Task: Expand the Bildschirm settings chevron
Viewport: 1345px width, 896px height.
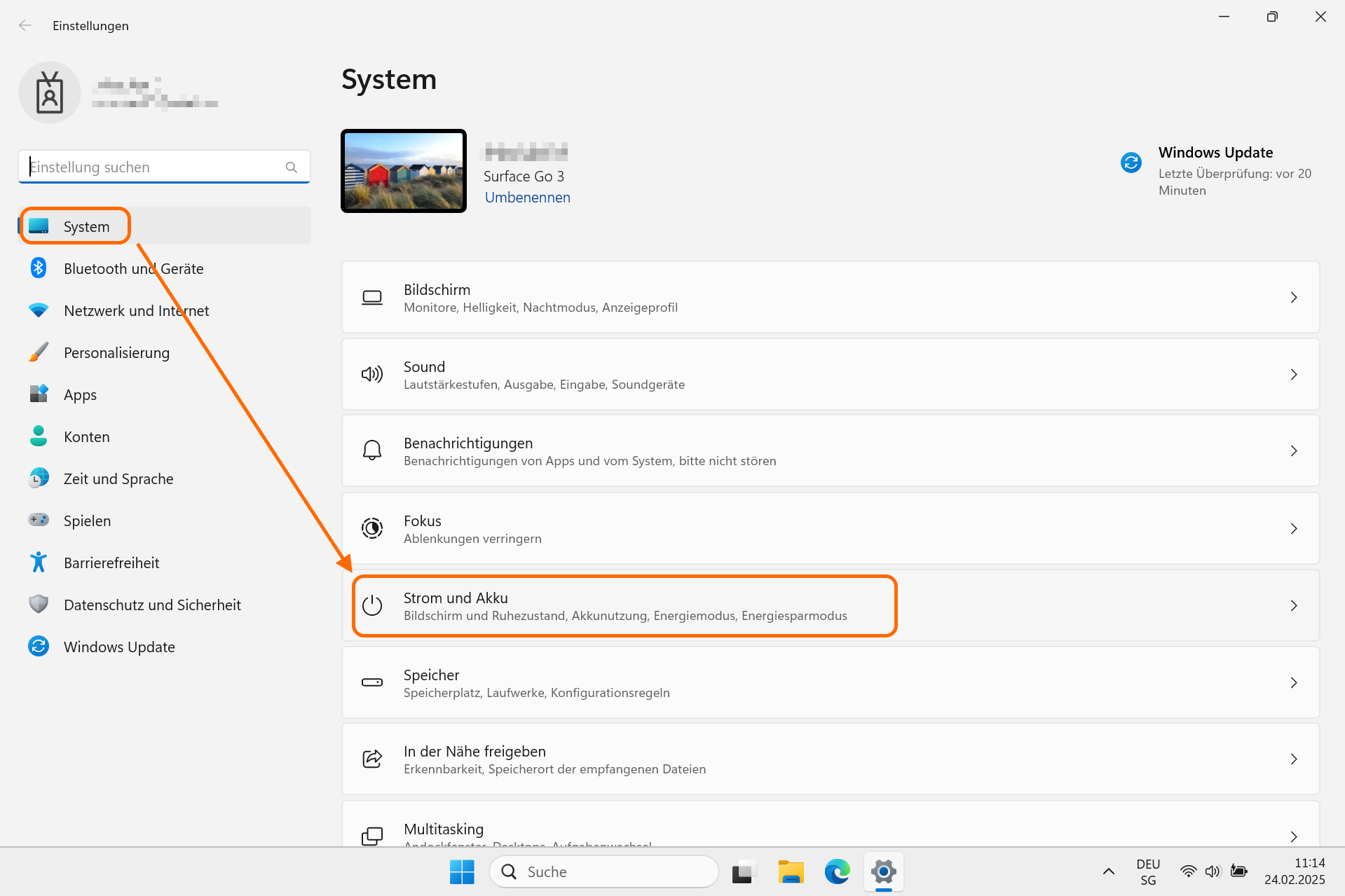Action: [x=1293, y=298]
